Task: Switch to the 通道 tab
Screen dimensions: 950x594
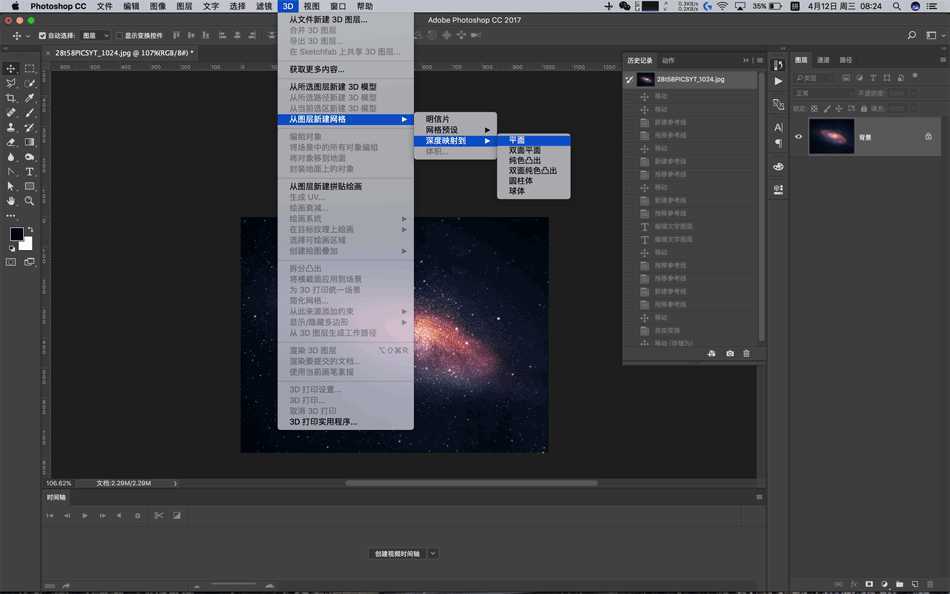Action: tap(822, 60)
